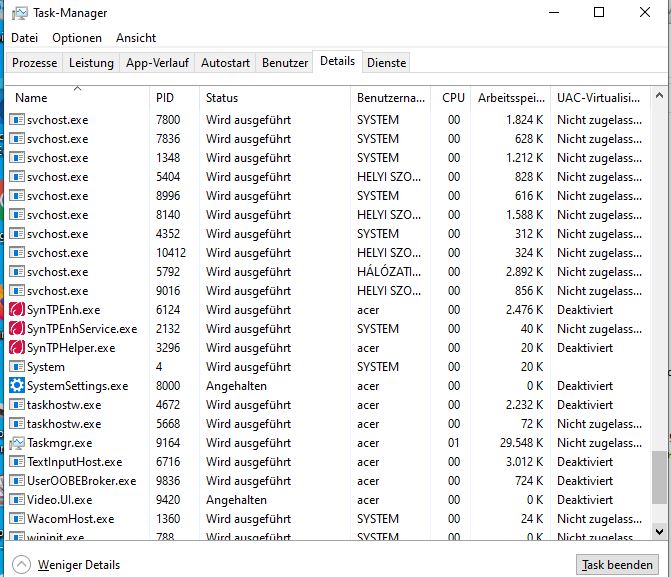Click PID value 6124
Image resolution: width=671 pixels, height=577 pixels.
(168, 309)
